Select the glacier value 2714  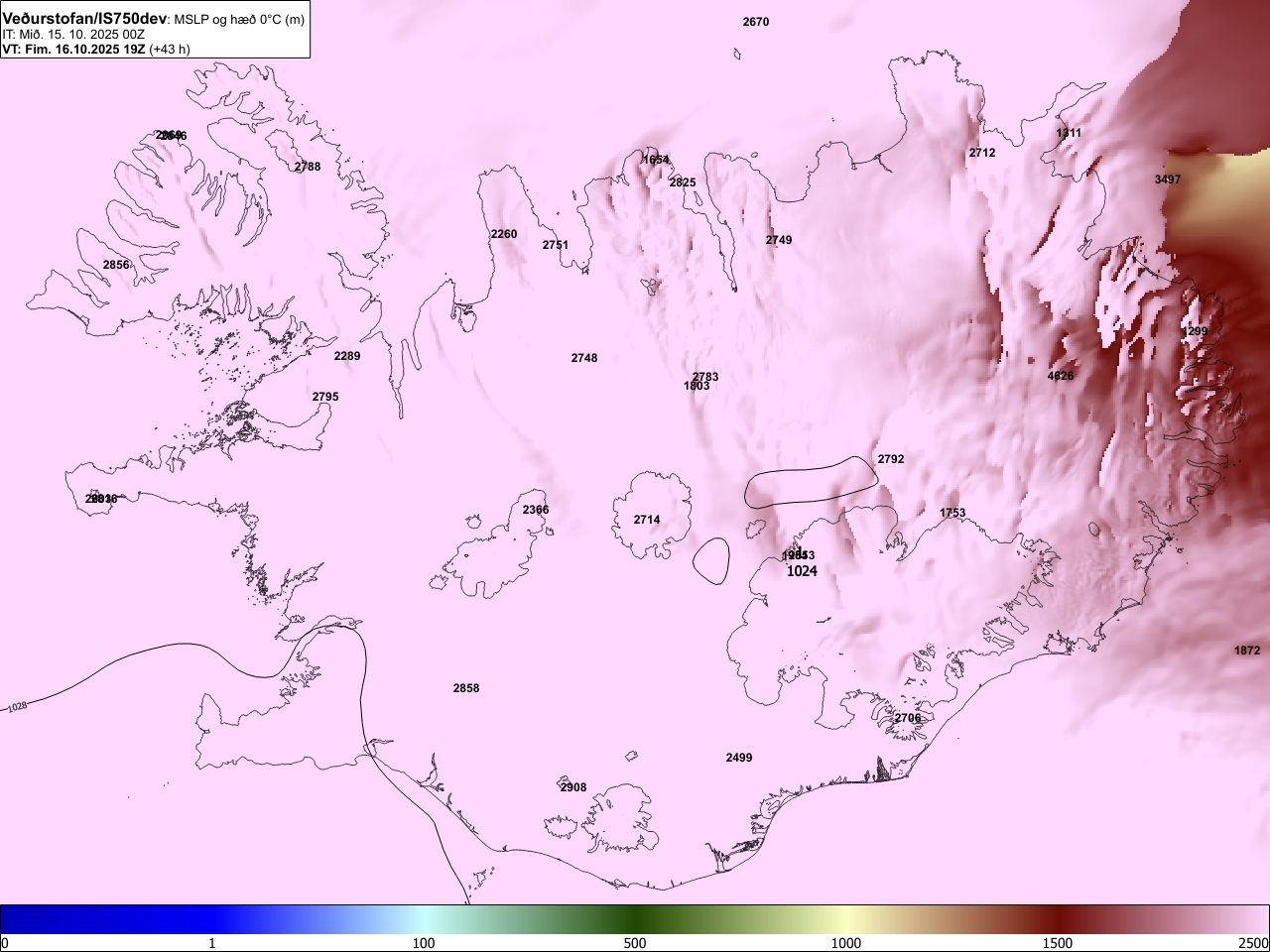[647, 520]
